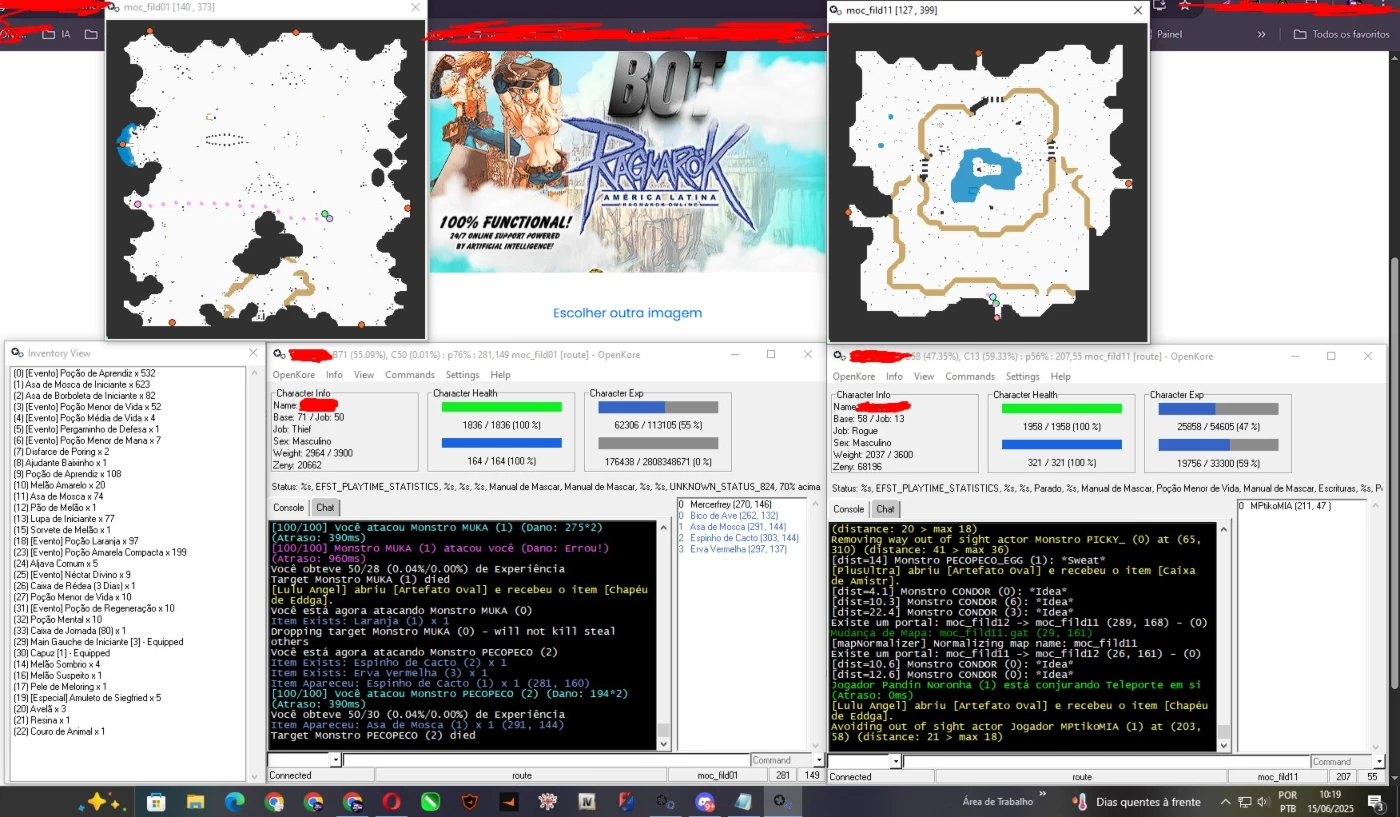This screenshot has width=1400, height=817.
Task: Click the volume icon in the system tray
Action: (1264, 802)
